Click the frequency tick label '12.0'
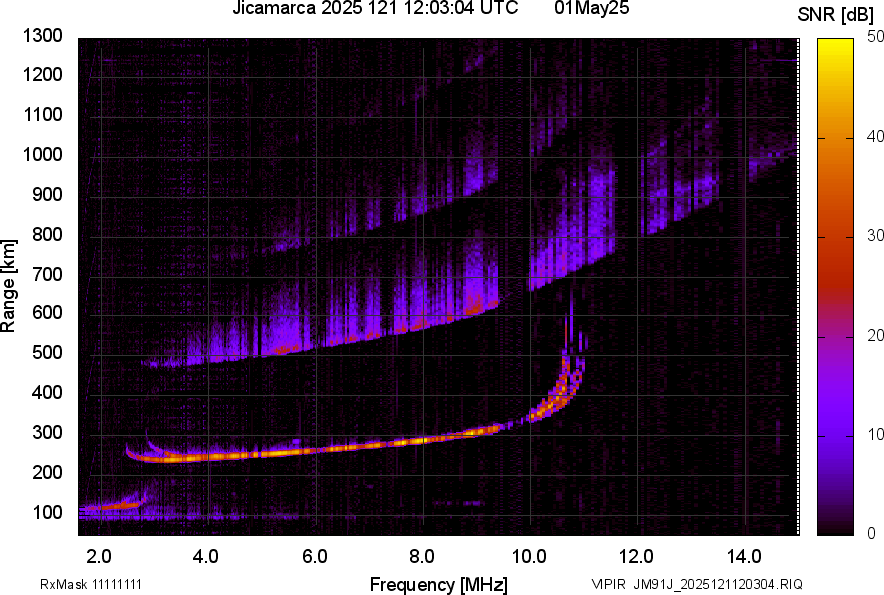Screen dimensions: 884x595 637,557
